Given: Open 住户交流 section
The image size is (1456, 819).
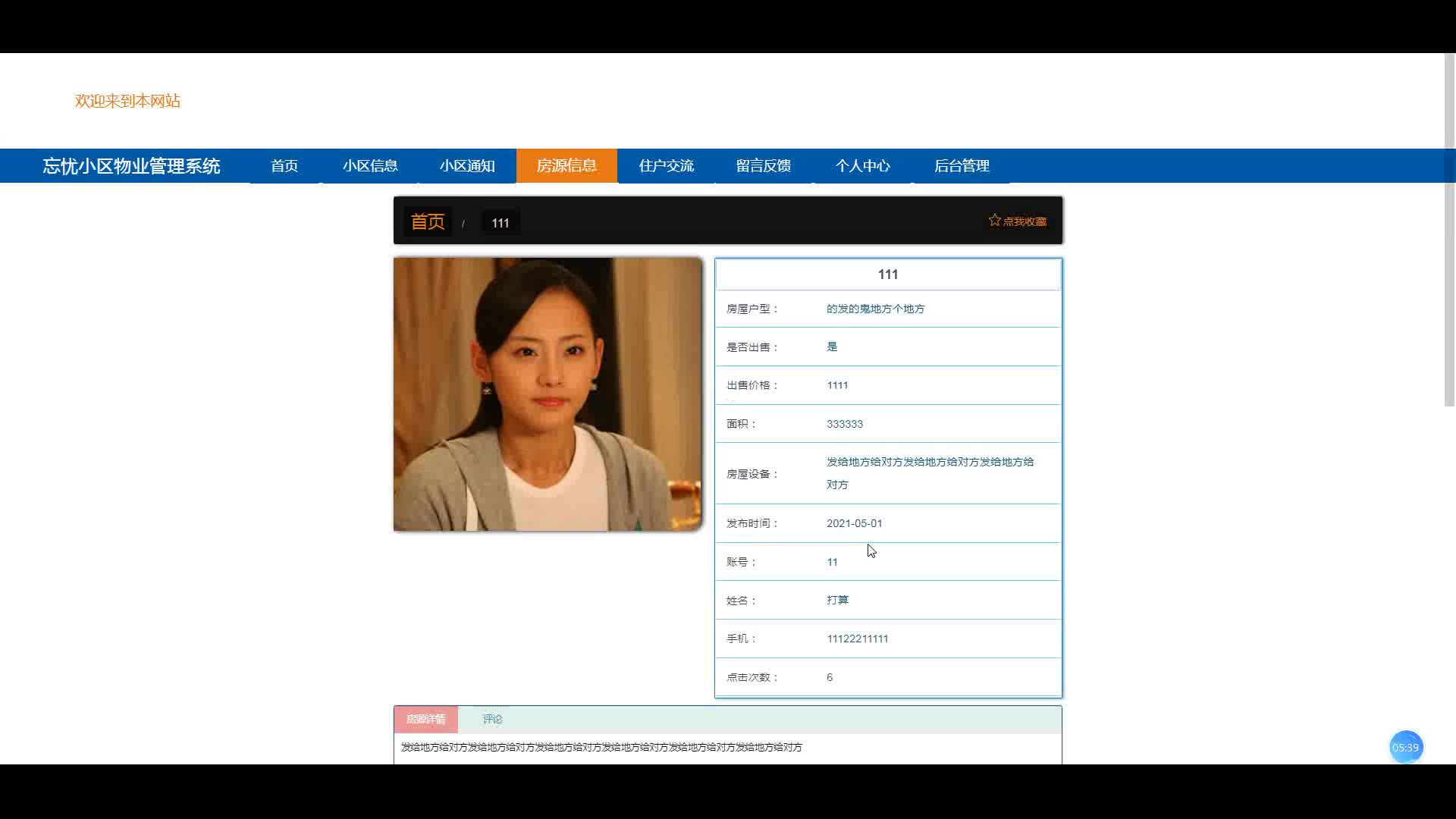Looking at the screenshot, I should (666, 165).
